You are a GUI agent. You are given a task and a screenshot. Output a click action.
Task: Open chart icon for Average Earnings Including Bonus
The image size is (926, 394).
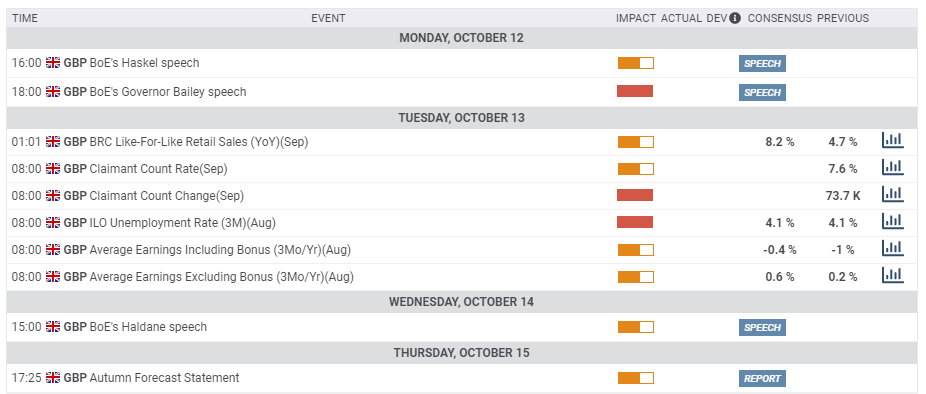[892, 249]
